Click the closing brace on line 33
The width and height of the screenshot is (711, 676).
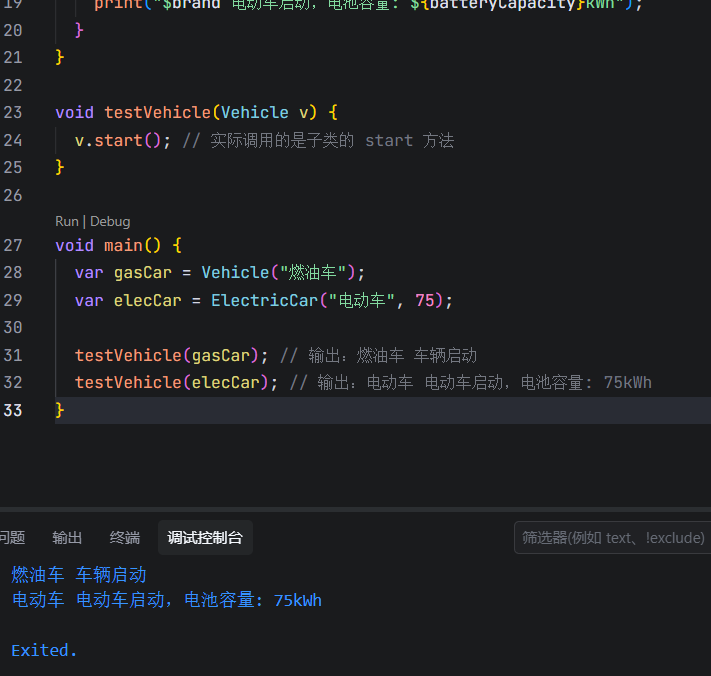click(x=60, y=411)
